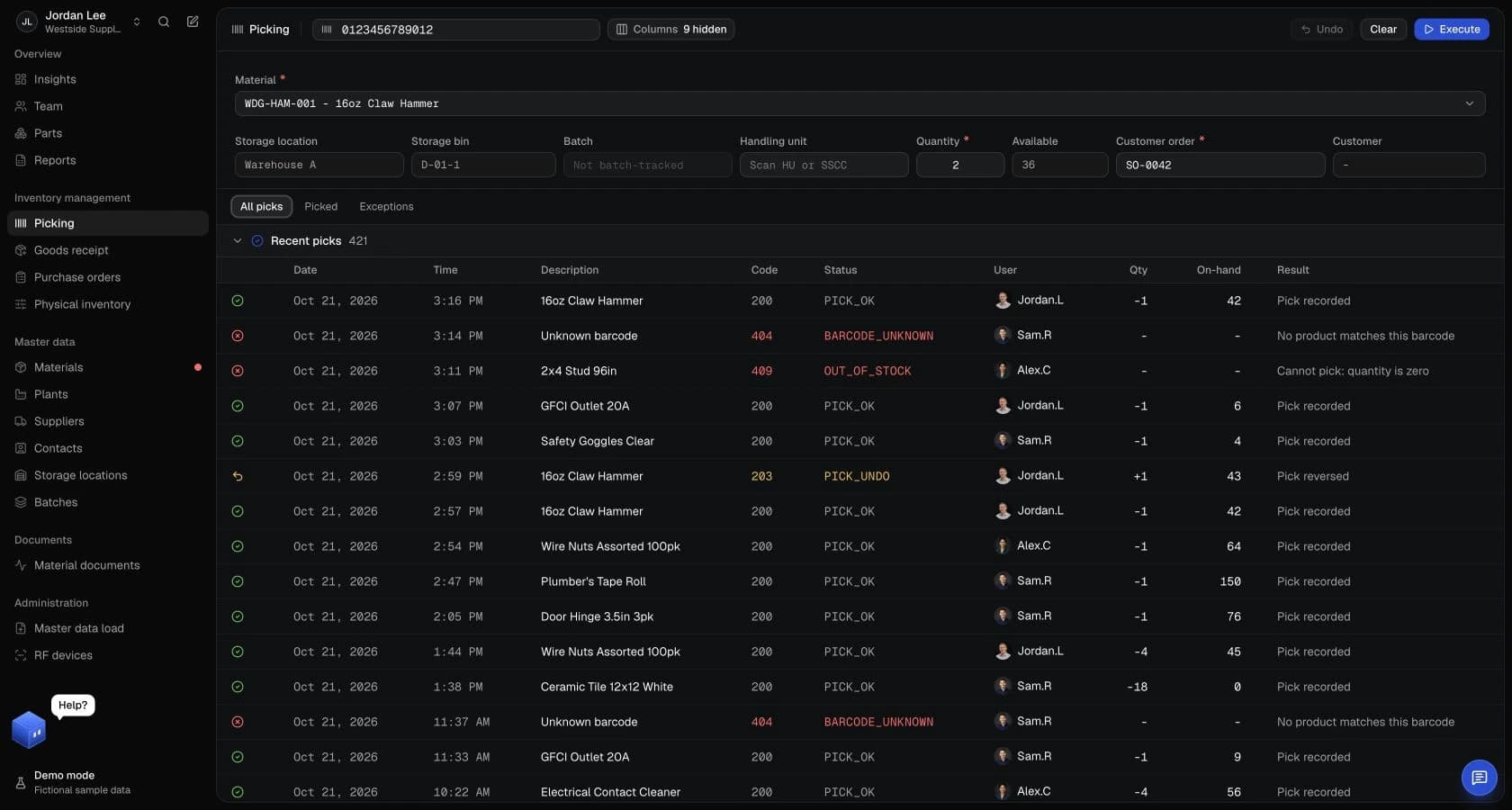Click the compose/new note icon in sidebar header
The height and width of the screenshot is (810, 1512).
[193, 22]
